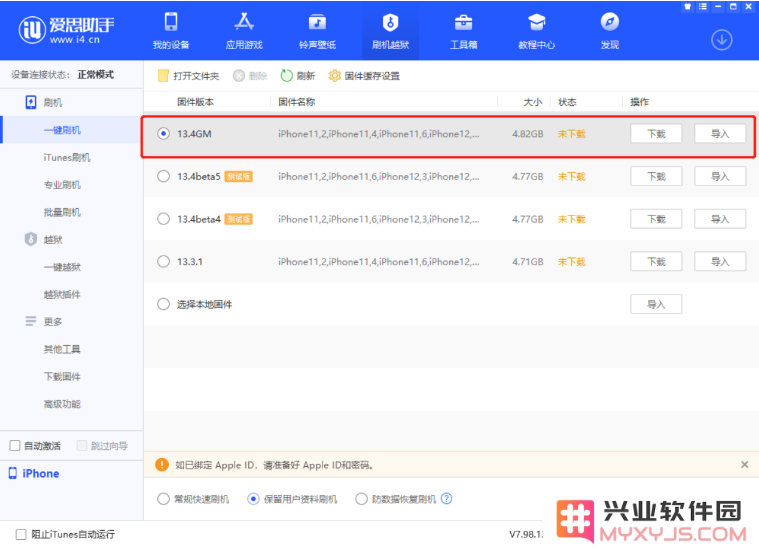Open the 工具箱 toolbox section
Screen dimensions: 759x558
pos(463,31)
